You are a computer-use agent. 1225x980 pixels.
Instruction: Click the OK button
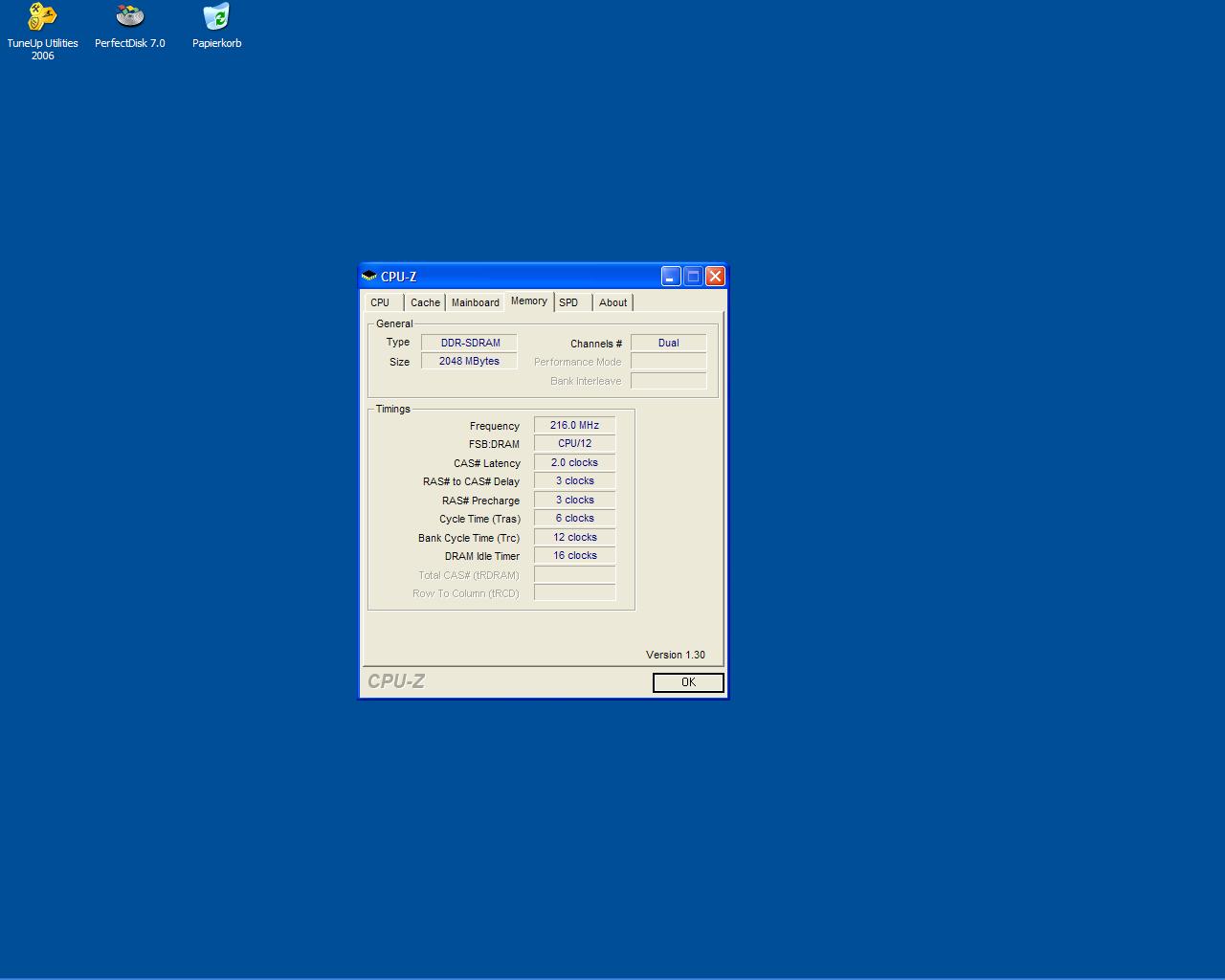(x=688, y=682)
